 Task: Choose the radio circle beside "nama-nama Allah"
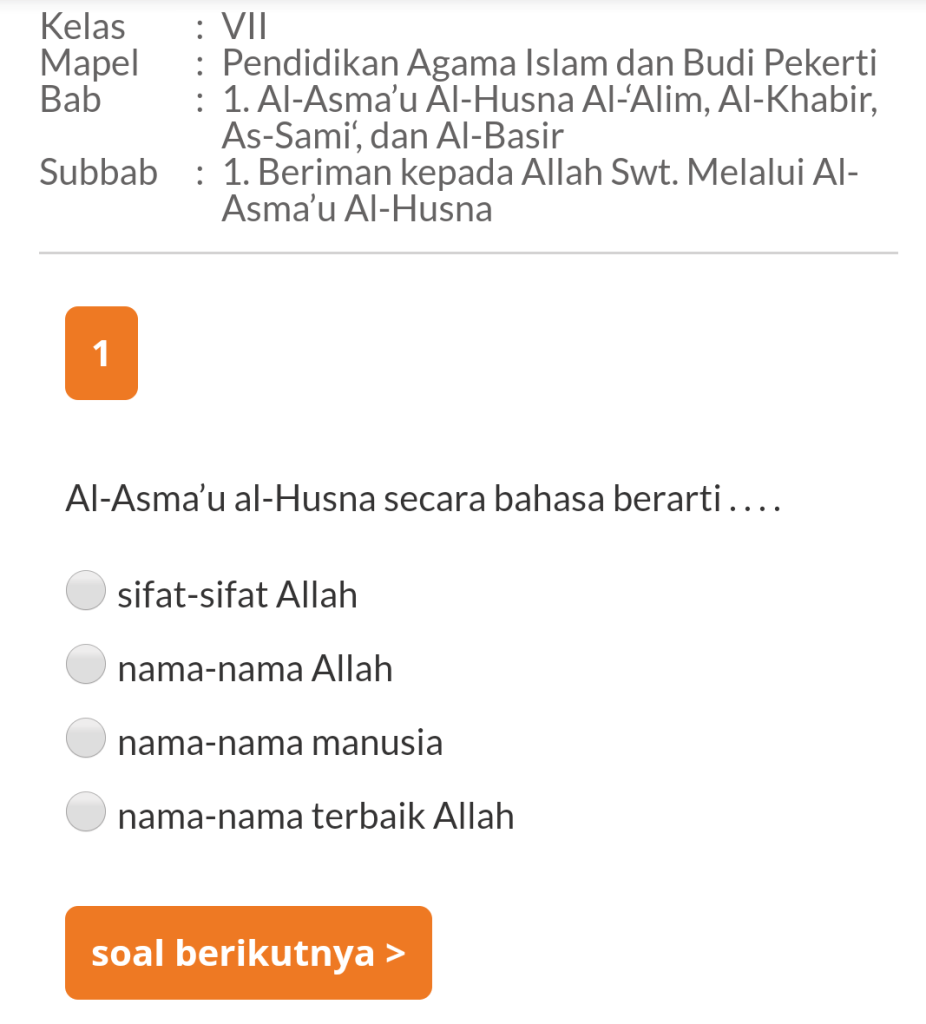coord(86,664)
